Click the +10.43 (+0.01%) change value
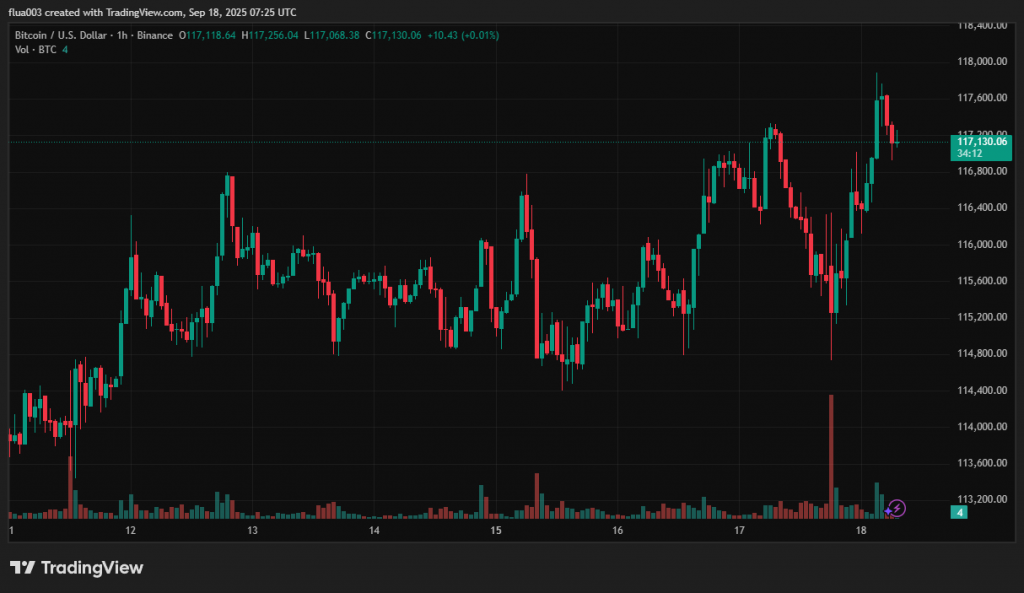 coord(463,35)
